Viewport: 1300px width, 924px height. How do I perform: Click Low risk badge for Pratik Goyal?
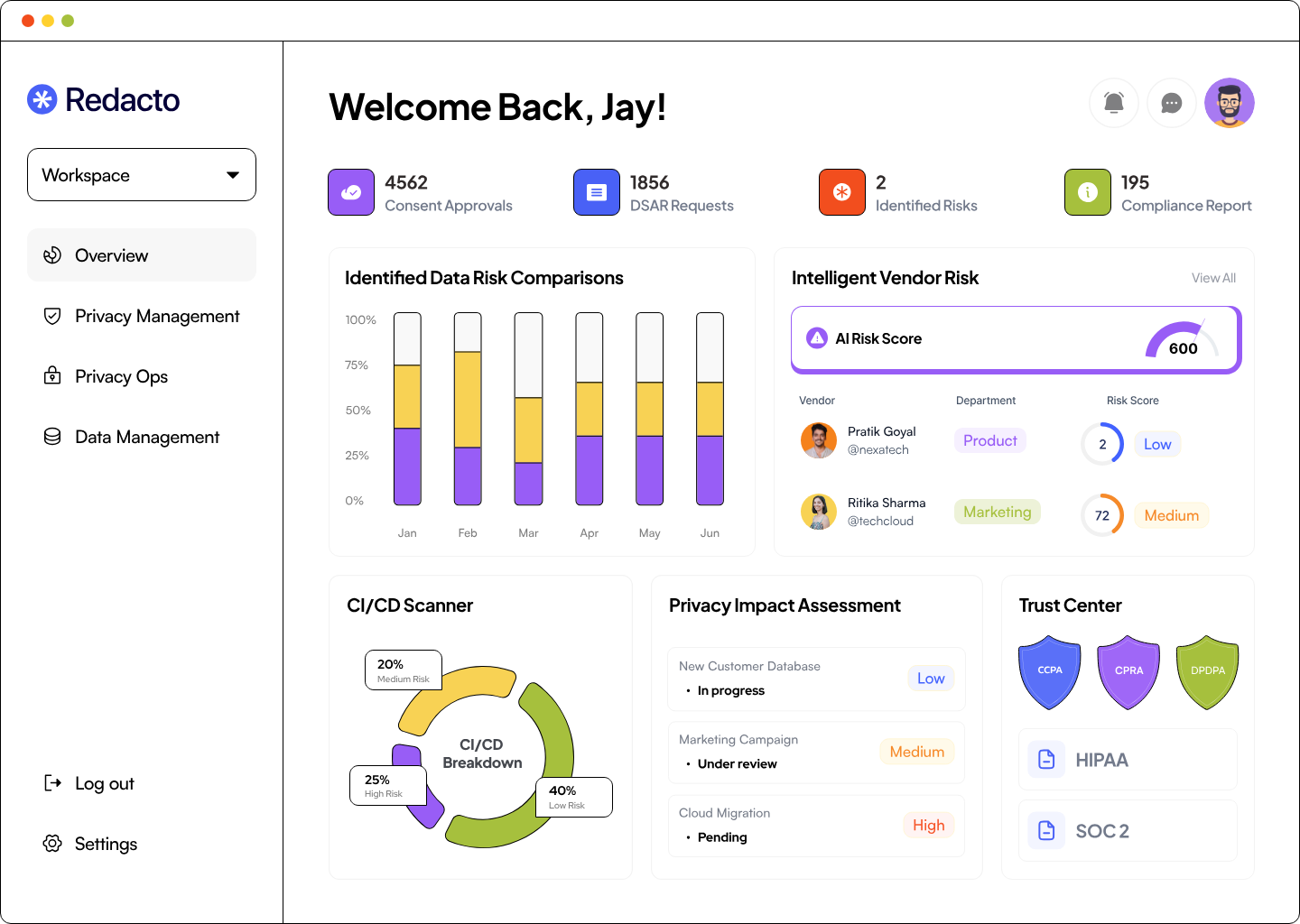click(1157, 444)
